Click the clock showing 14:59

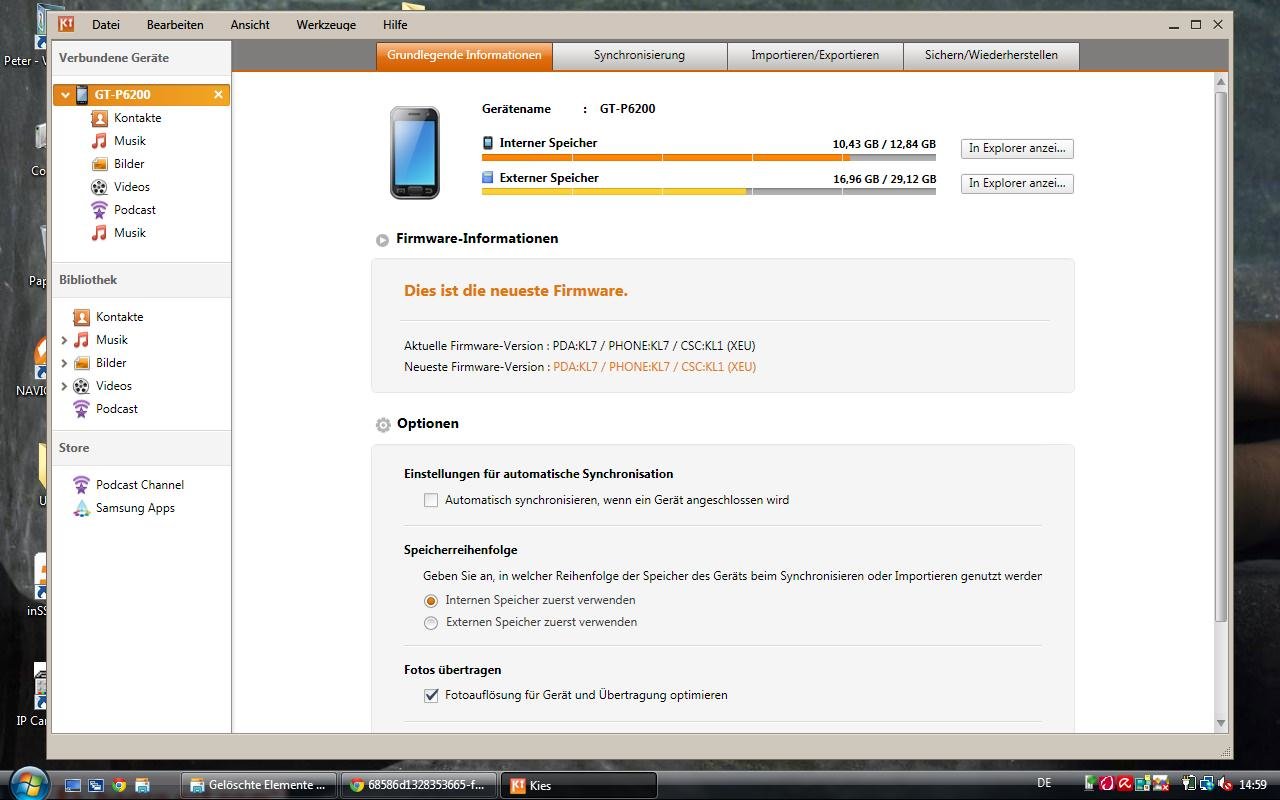1253,785
